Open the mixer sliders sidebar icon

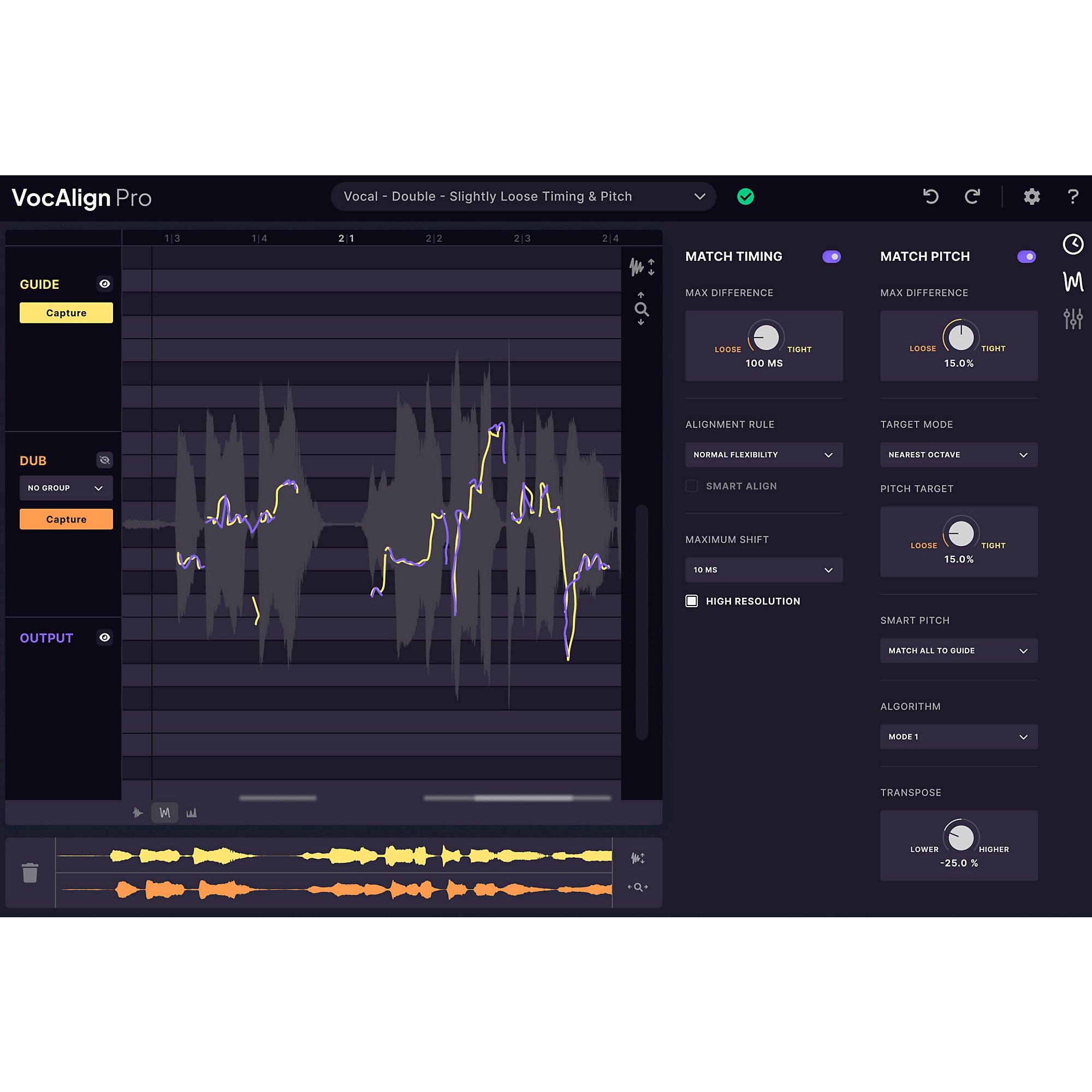pos(1073,319)
